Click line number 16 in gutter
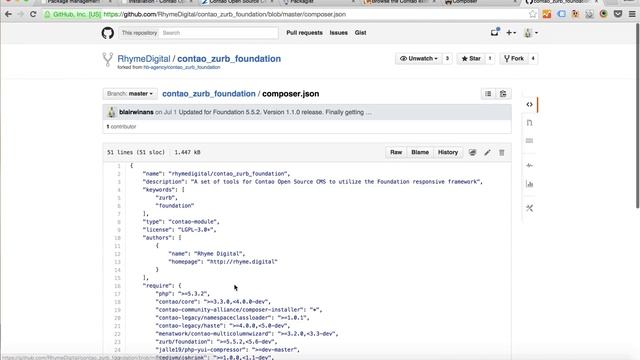The height and width of the screenshot is (360, 640). [x=117, y=286]
